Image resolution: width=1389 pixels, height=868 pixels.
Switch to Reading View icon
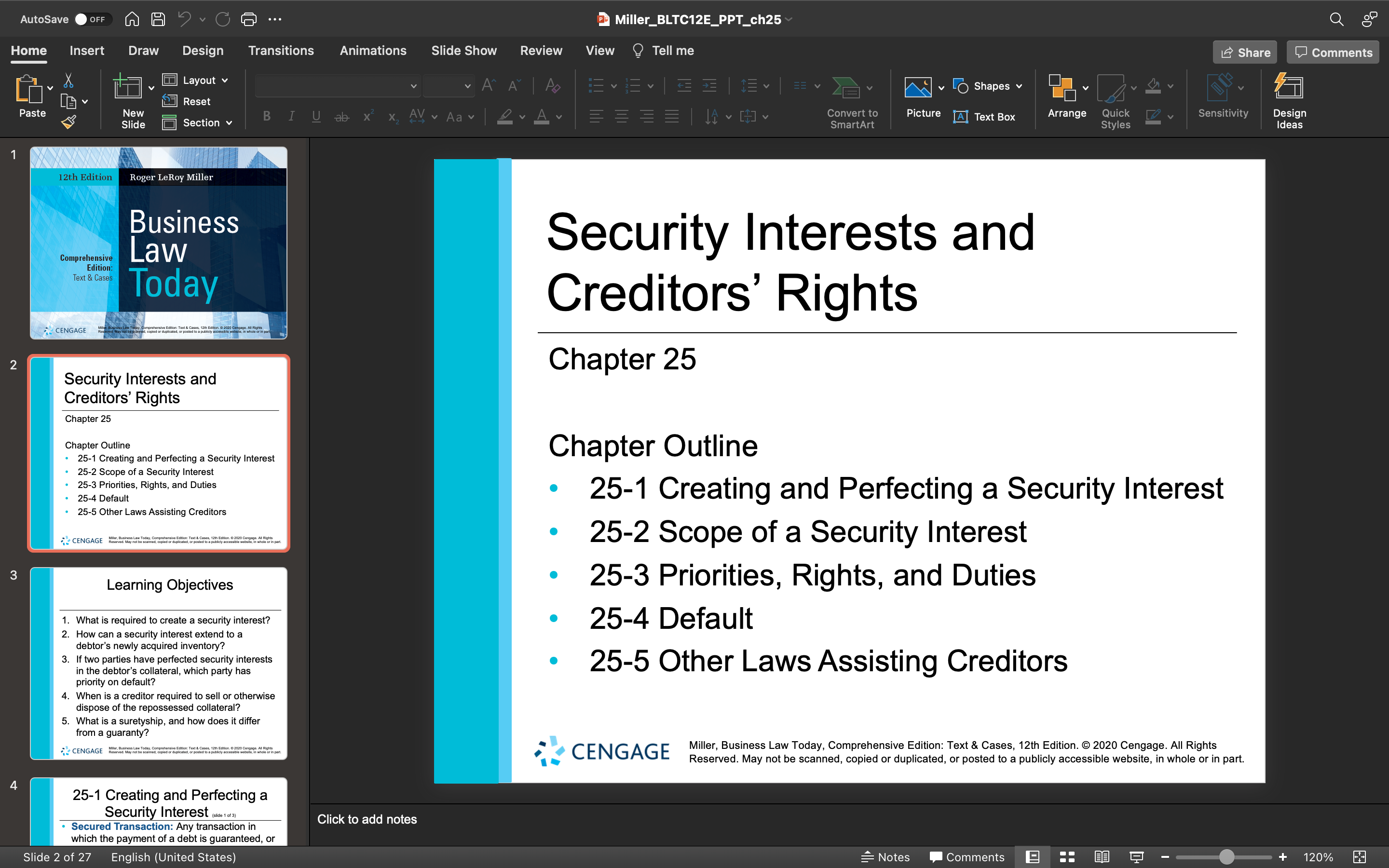1102,856
